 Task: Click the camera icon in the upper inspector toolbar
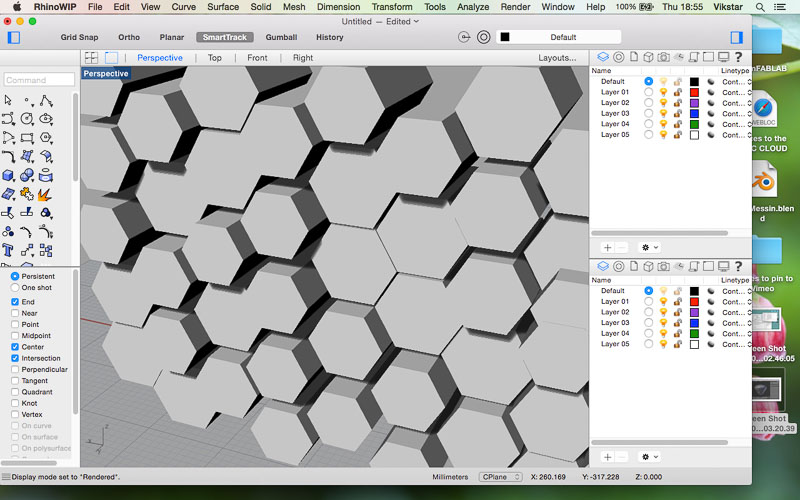663,57
